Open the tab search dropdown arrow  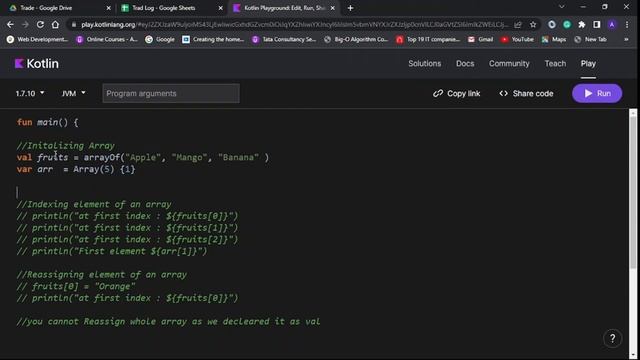pyautogui.click(x=562, y=7)
